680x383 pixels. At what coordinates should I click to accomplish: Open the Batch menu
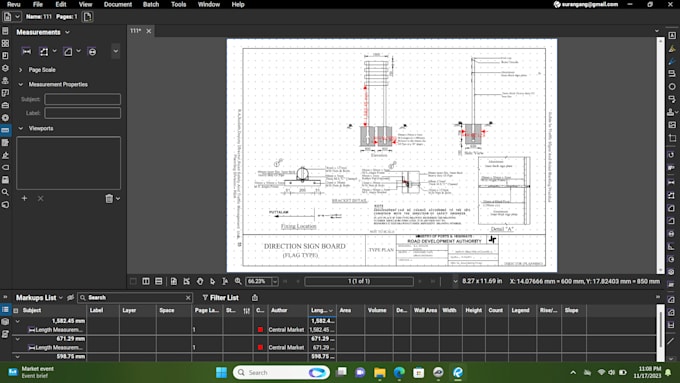pos(151,4)
